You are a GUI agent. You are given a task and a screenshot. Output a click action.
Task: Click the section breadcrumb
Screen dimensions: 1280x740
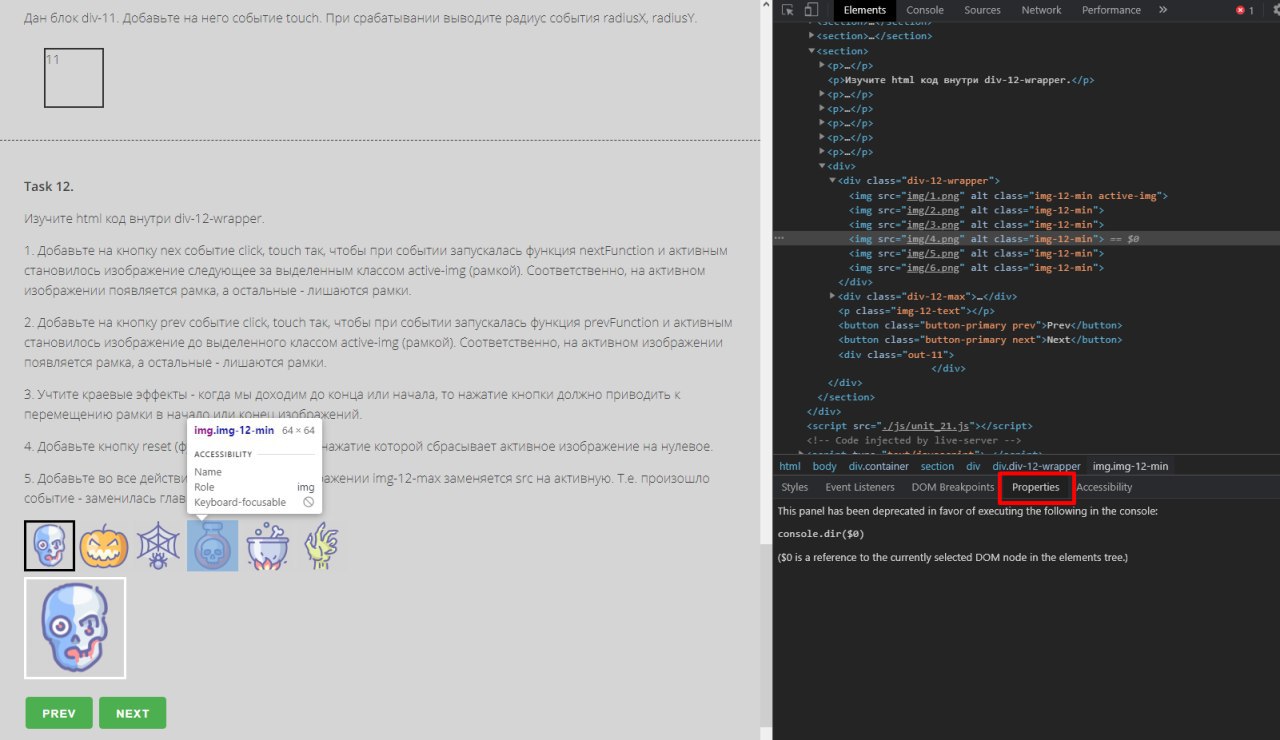[x=937, y=466]
